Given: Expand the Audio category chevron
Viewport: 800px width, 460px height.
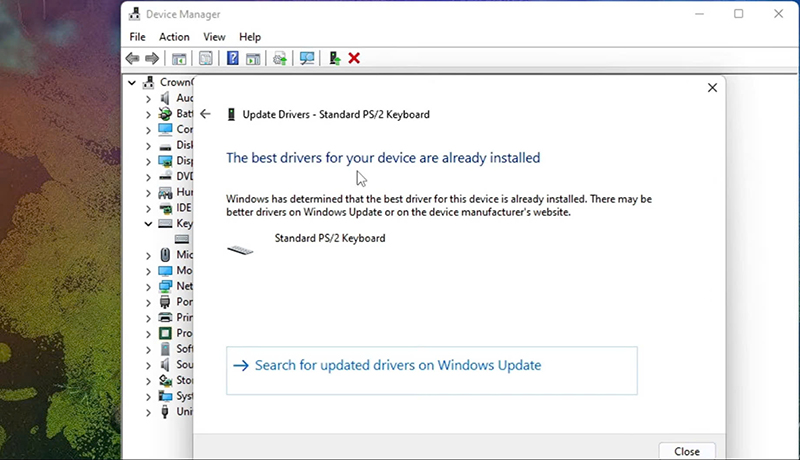Looking at the screenshot, I should [x=148, y=98].
